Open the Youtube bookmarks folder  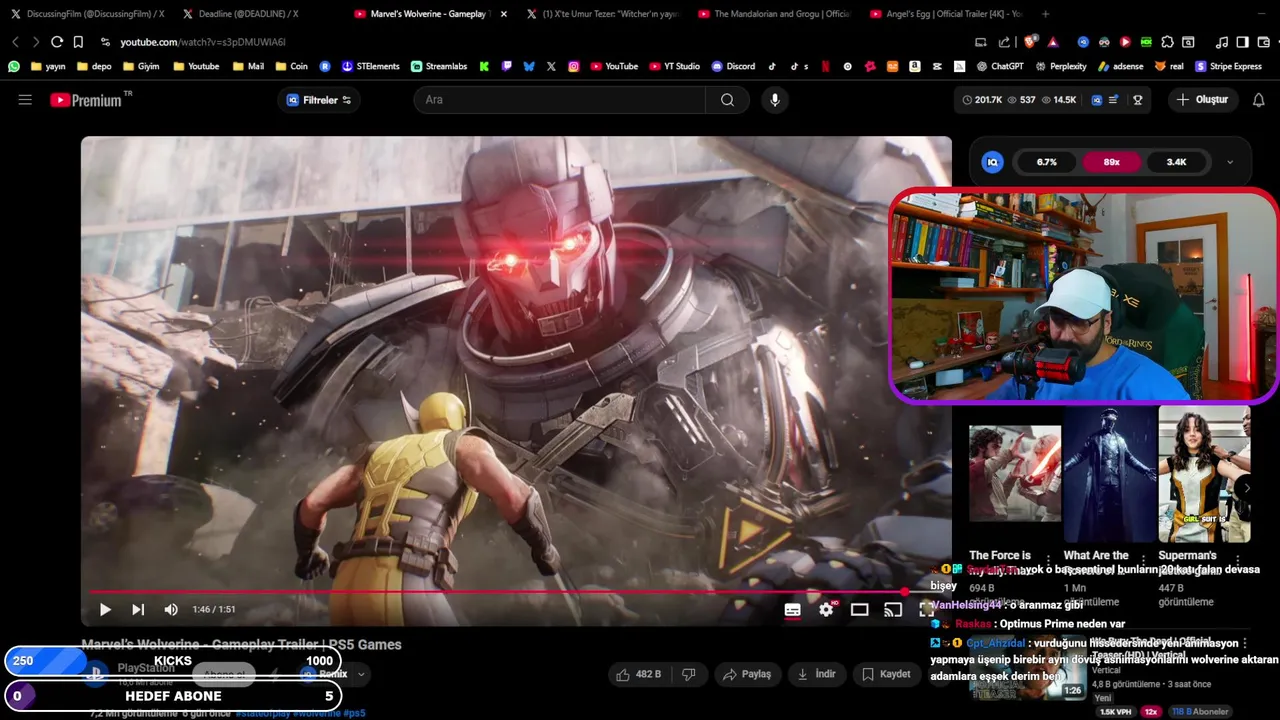click(x=196, y=66)
